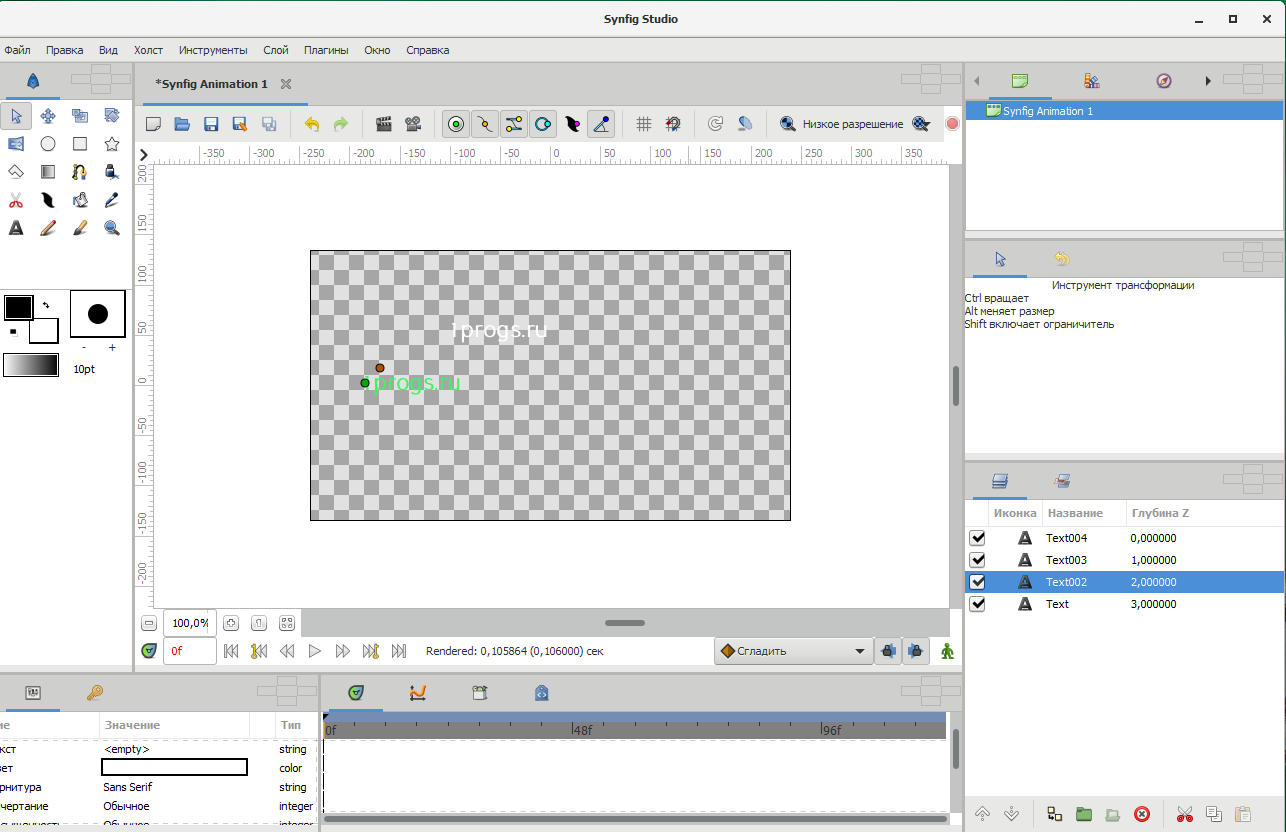Select the Sketch pencil tool
The height and width of the screenshot is (832, 1286).
pyautogui.click(x=48, y=228)
